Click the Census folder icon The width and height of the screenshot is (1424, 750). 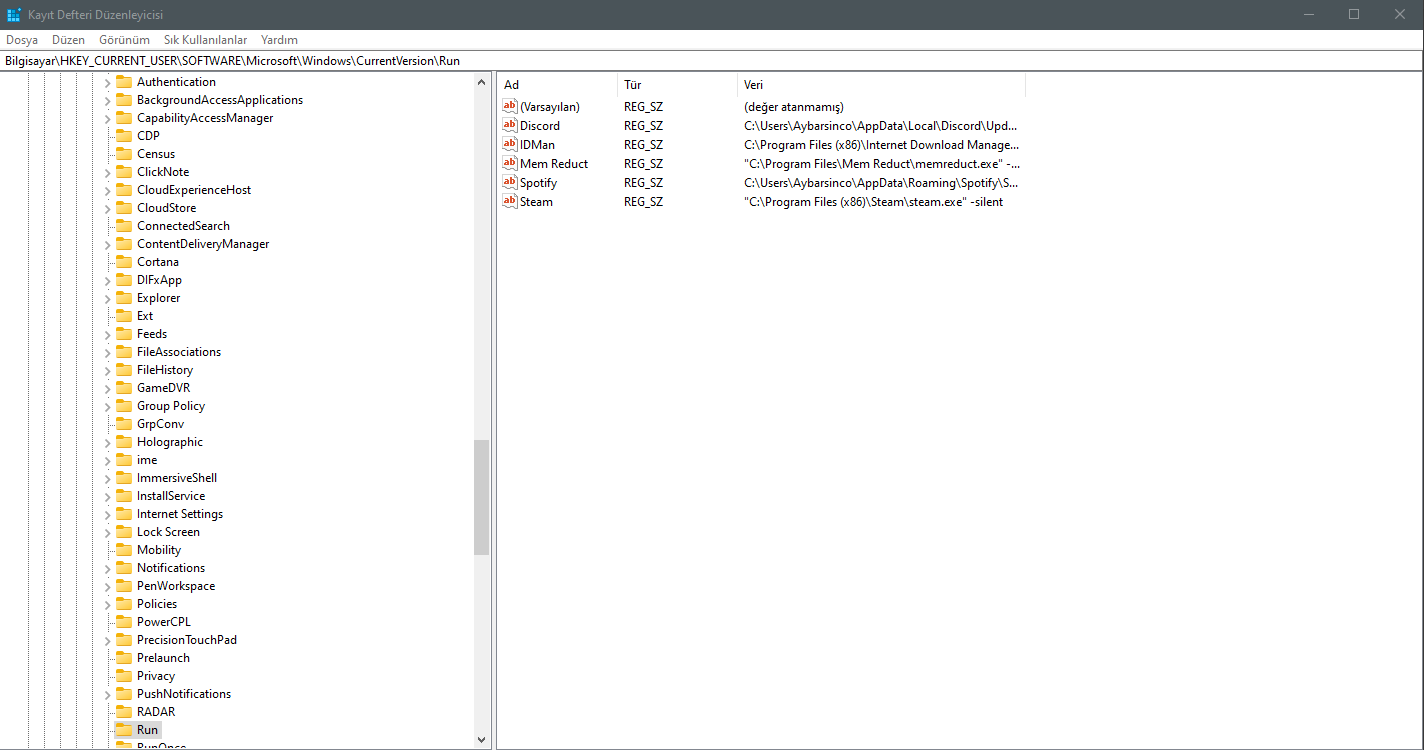[x=124, y=154]
